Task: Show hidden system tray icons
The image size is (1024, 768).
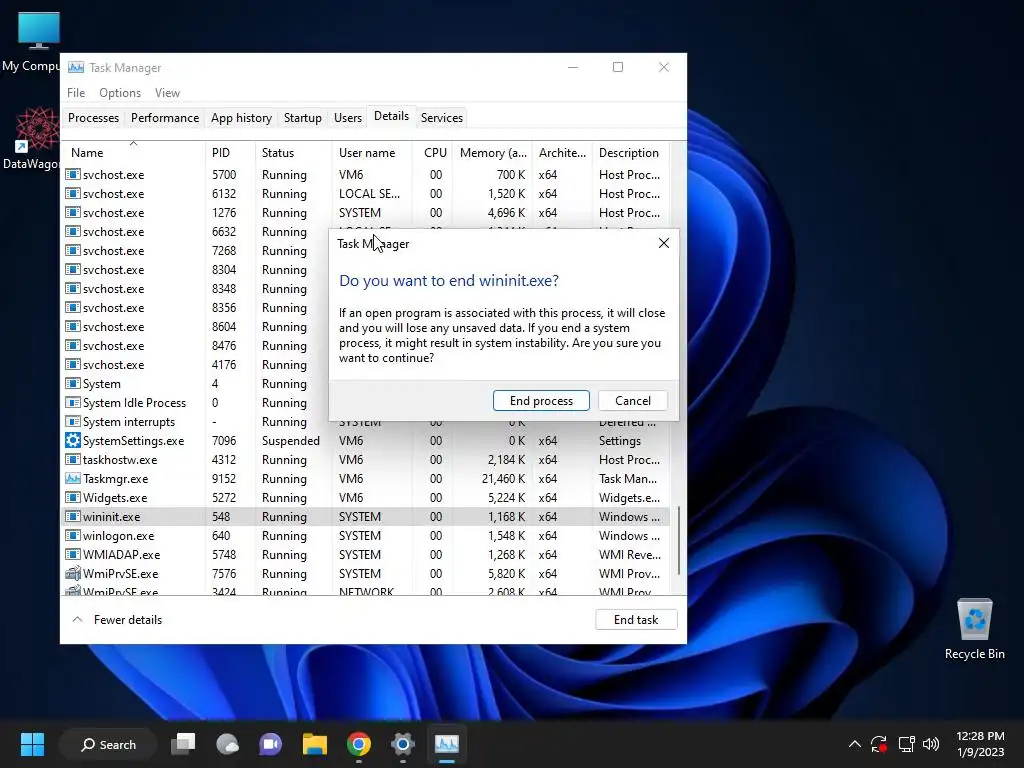Action: click(854, 744)
